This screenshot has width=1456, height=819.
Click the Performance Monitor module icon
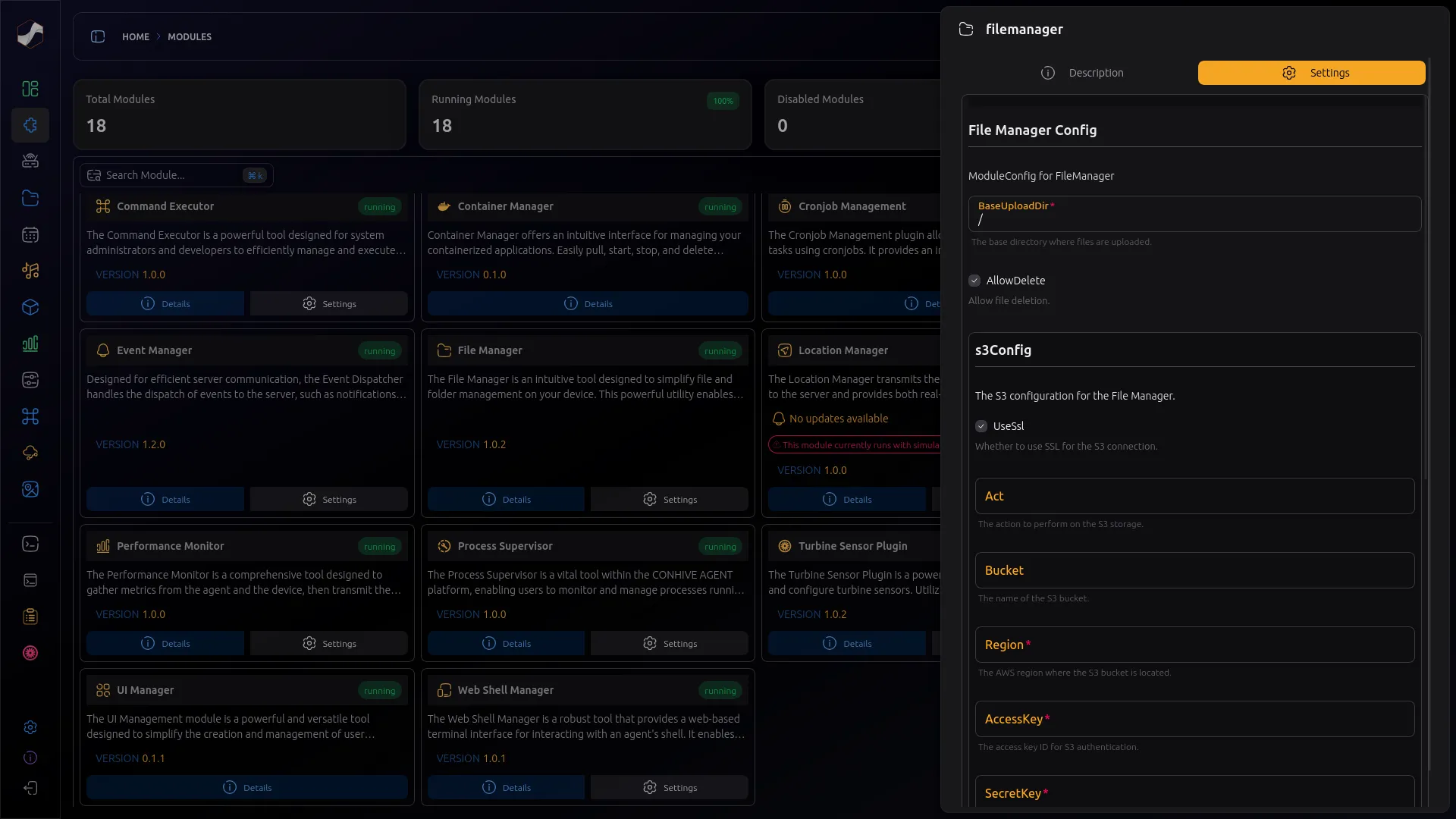(x=102, y=545)
